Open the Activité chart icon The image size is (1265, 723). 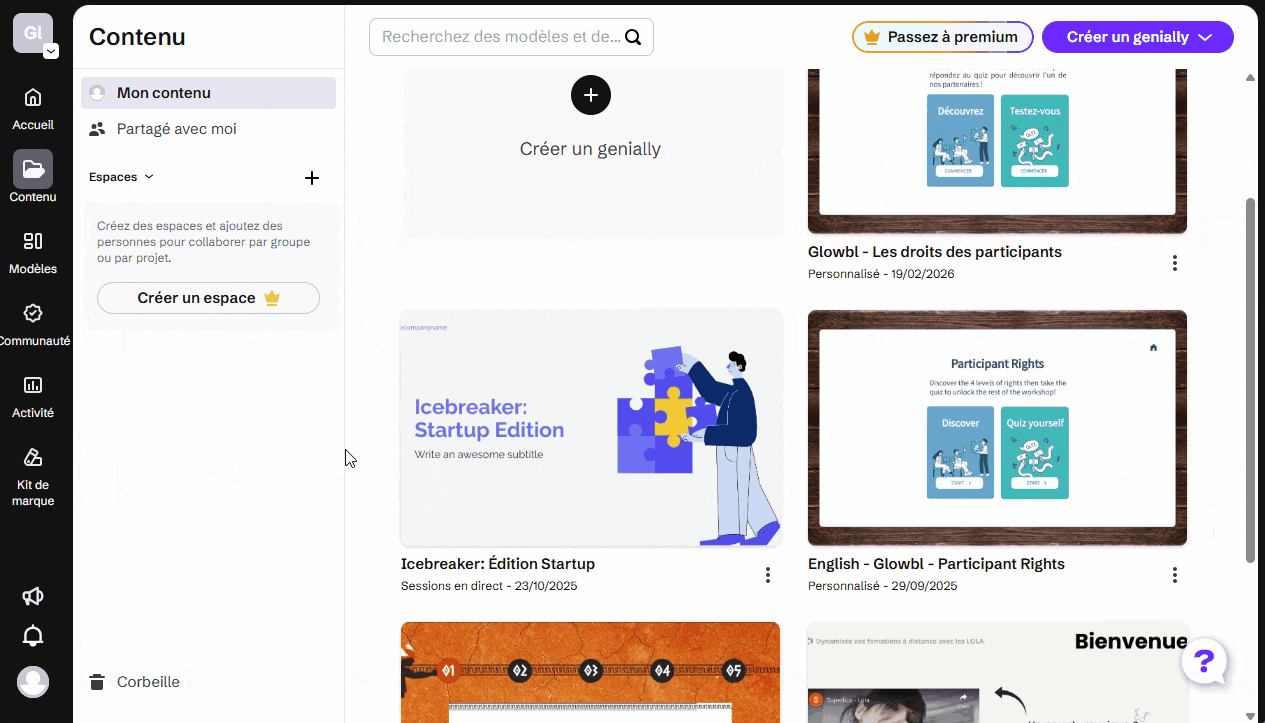pos(33,385)
